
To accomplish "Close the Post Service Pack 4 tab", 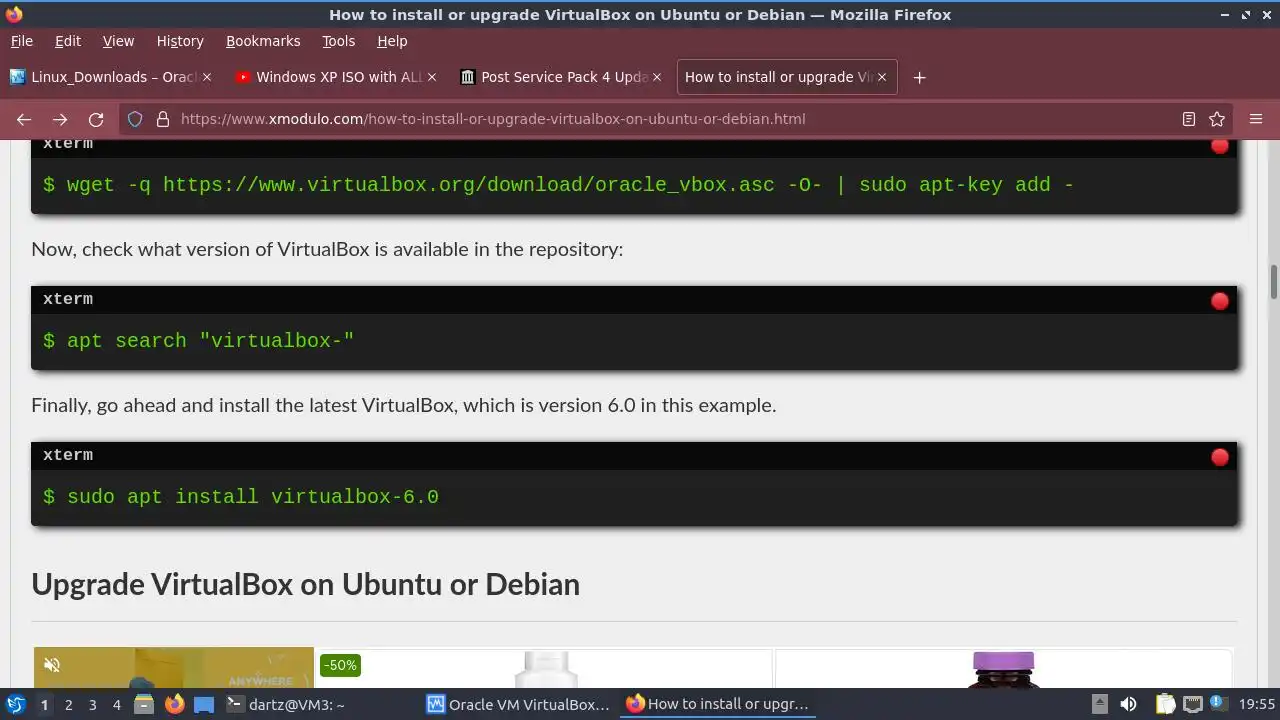I will 657,77.
